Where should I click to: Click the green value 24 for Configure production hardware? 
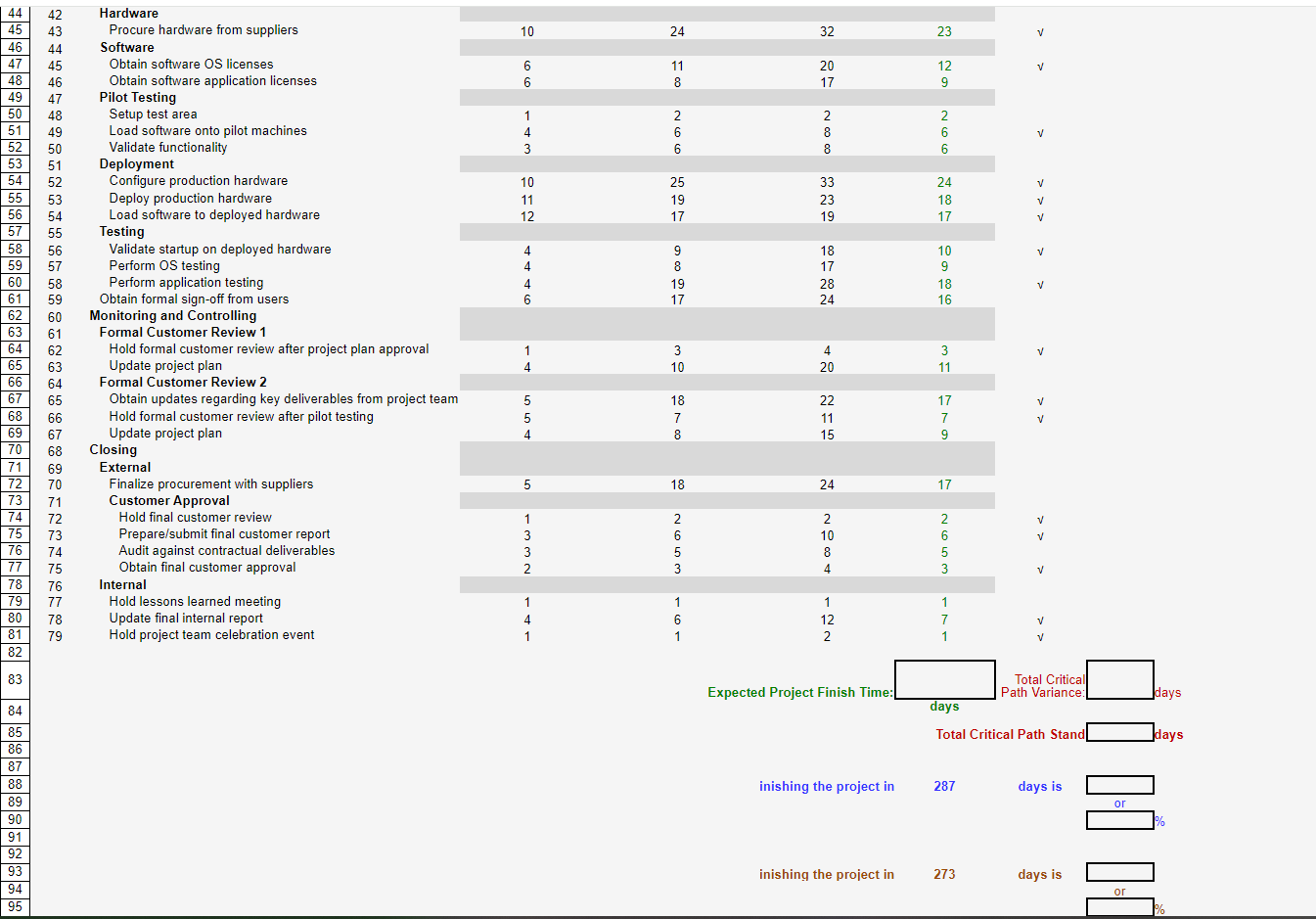pyautogui.click(x=944, y=182)
